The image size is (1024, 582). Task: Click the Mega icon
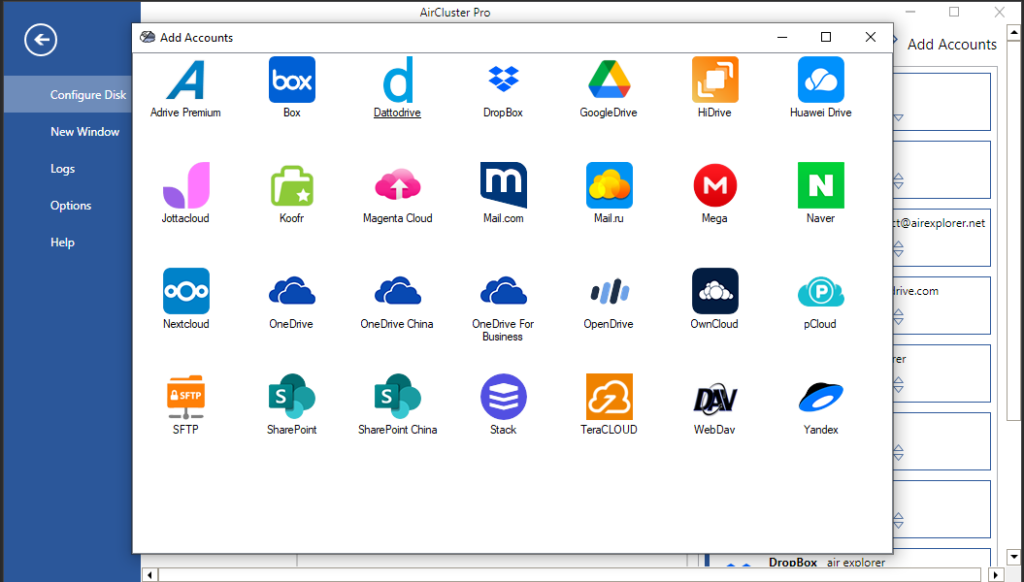pyautogui.click(x=715, y=186)
